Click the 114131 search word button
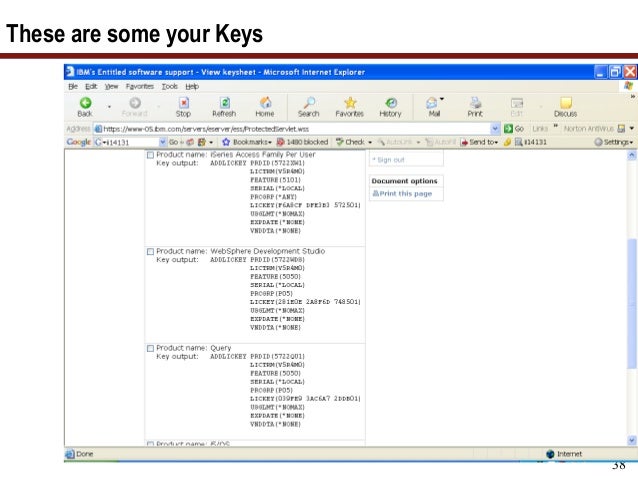Image resolution: width=638 pixels, height=479 pixels. point(531,142)
